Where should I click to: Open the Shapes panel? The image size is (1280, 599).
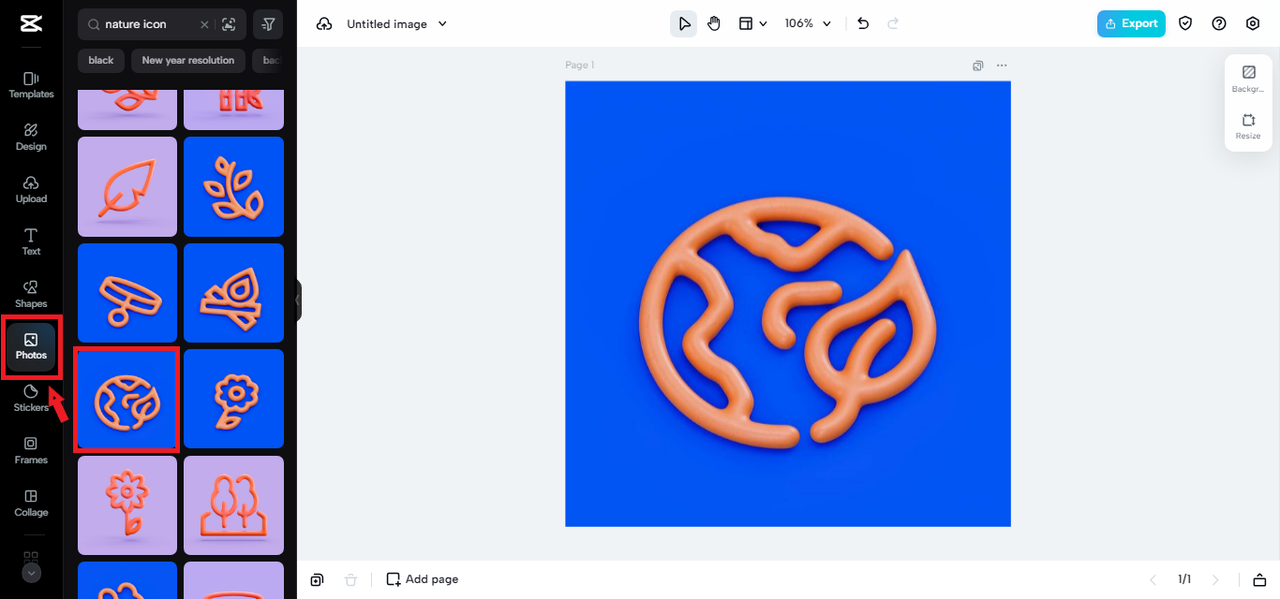pyautogui.click(x=31, y=294)
